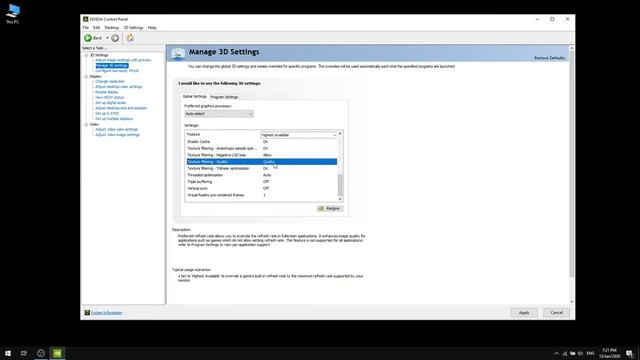
Task: Click the Cancel button
Action: [x=556, y=313]
